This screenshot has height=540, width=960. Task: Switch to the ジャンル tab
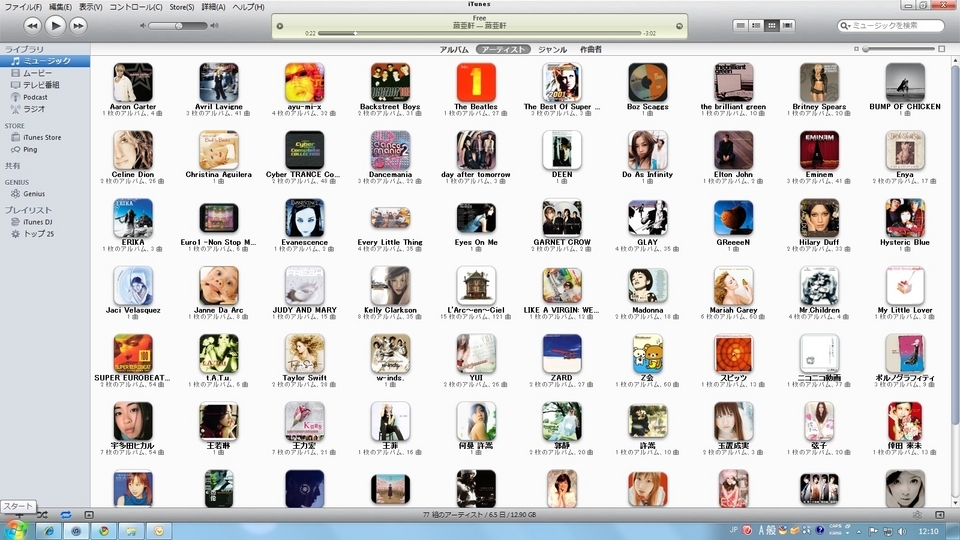point(552,50)
